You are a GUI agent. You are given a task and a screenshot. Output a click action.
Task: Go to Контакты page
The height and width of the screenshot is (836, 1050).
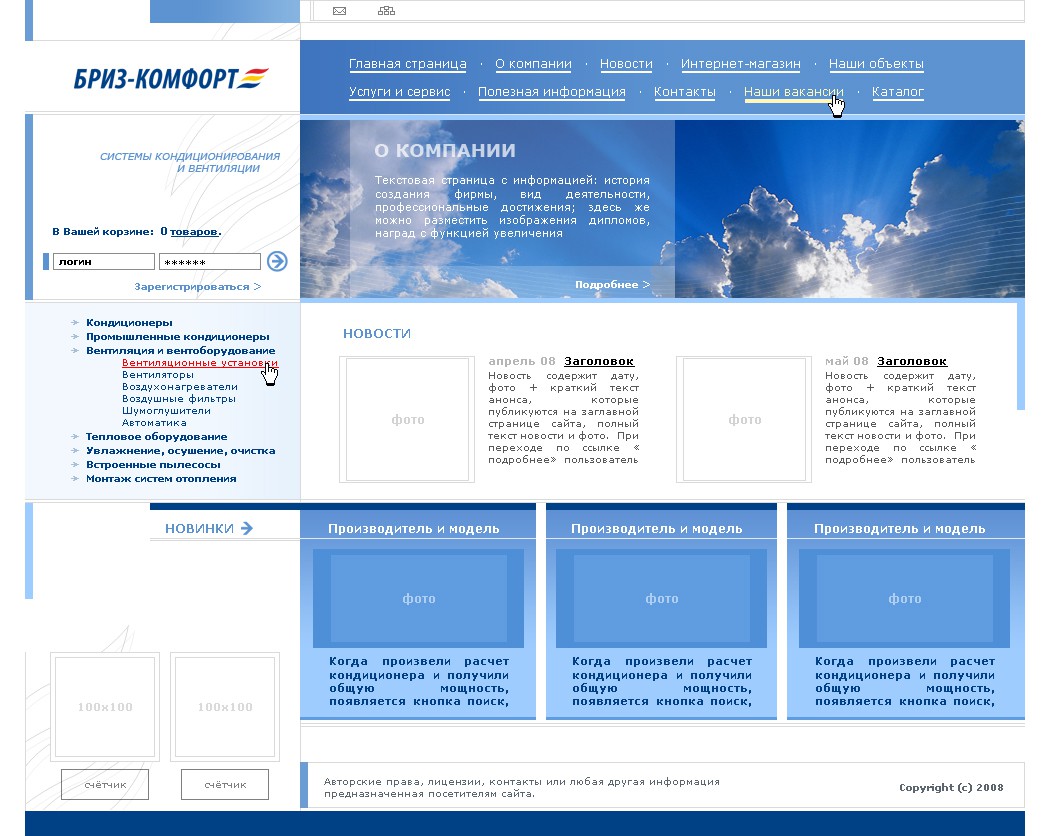(685, 92)
